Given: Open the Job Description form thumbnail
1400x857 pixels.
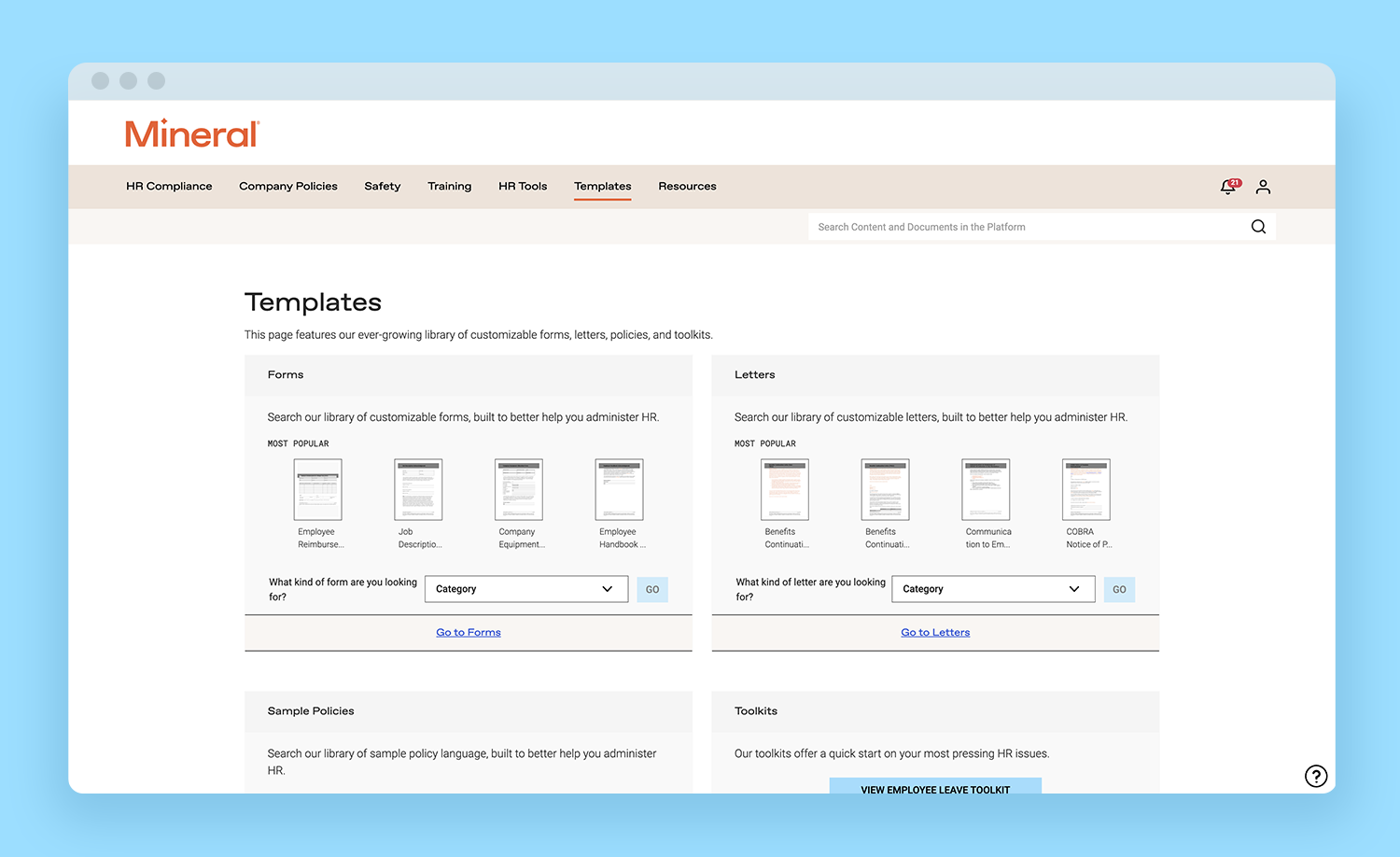Looking at the screenshot, I should click(x=418, y=490).
